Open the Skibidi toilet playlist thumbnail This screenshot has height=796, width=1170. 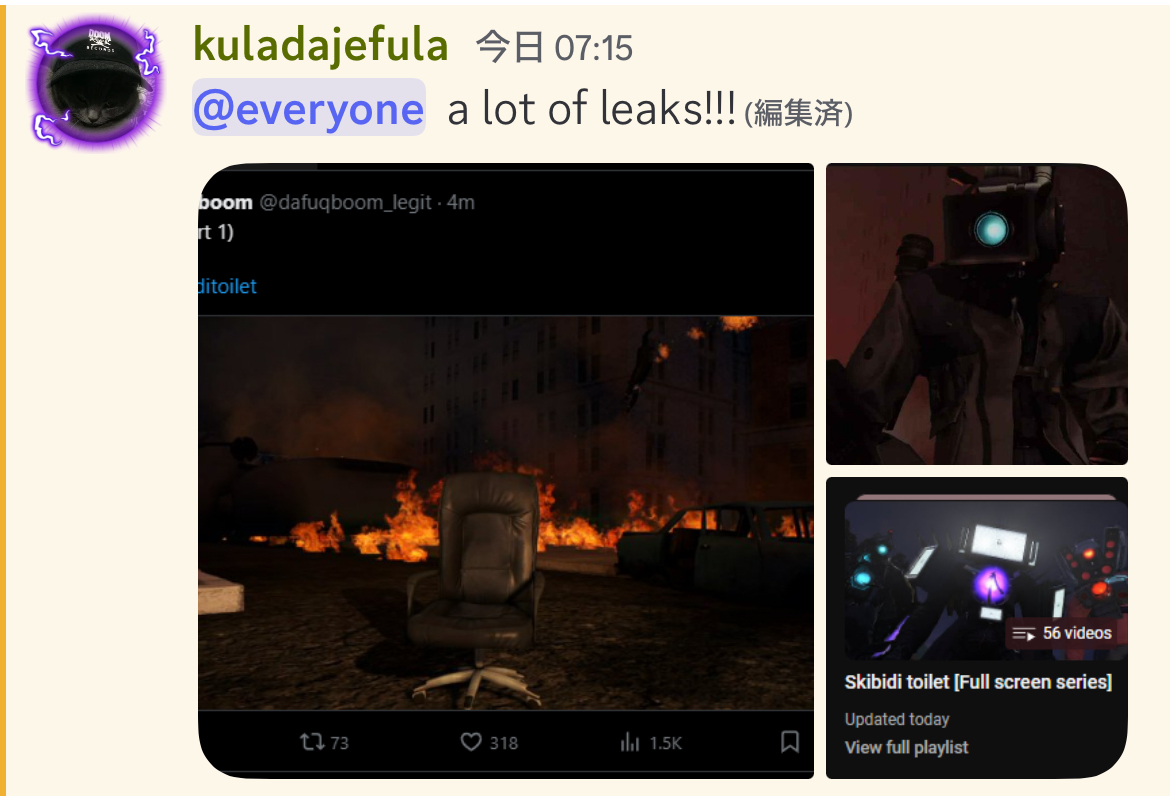986,578
